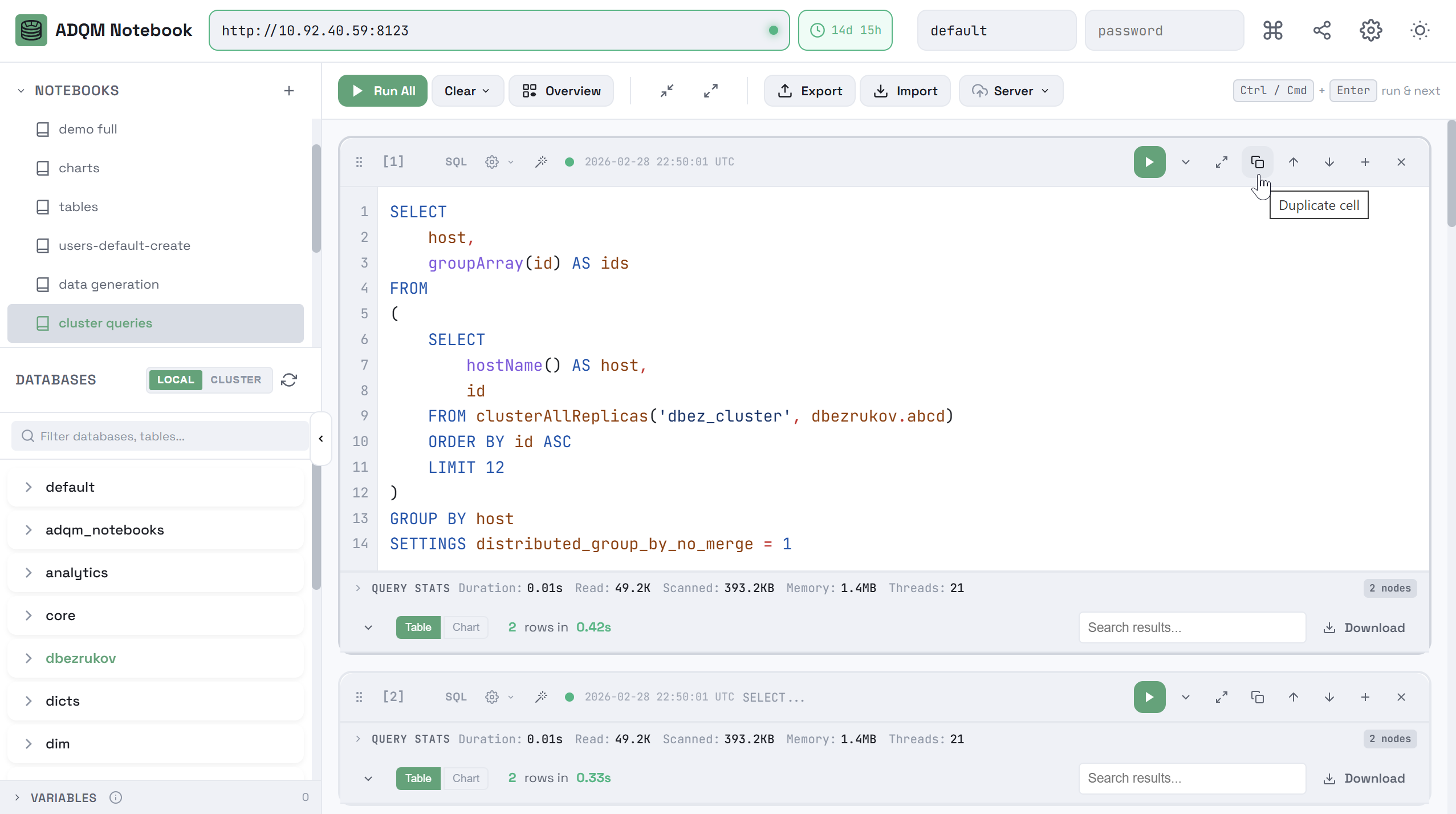Duplicate cell [1]
The height and width of the screenshot is (814, 1456).
coord(1257,162)
